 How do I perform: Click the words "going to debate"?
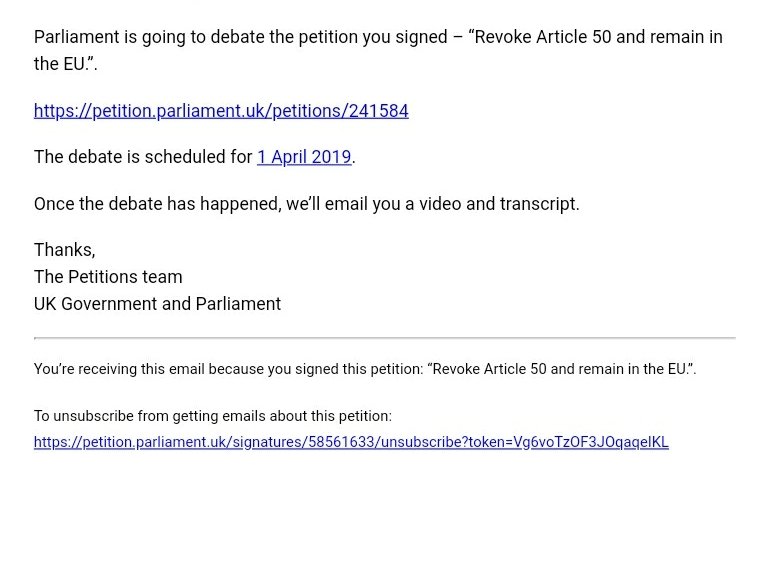194,38
